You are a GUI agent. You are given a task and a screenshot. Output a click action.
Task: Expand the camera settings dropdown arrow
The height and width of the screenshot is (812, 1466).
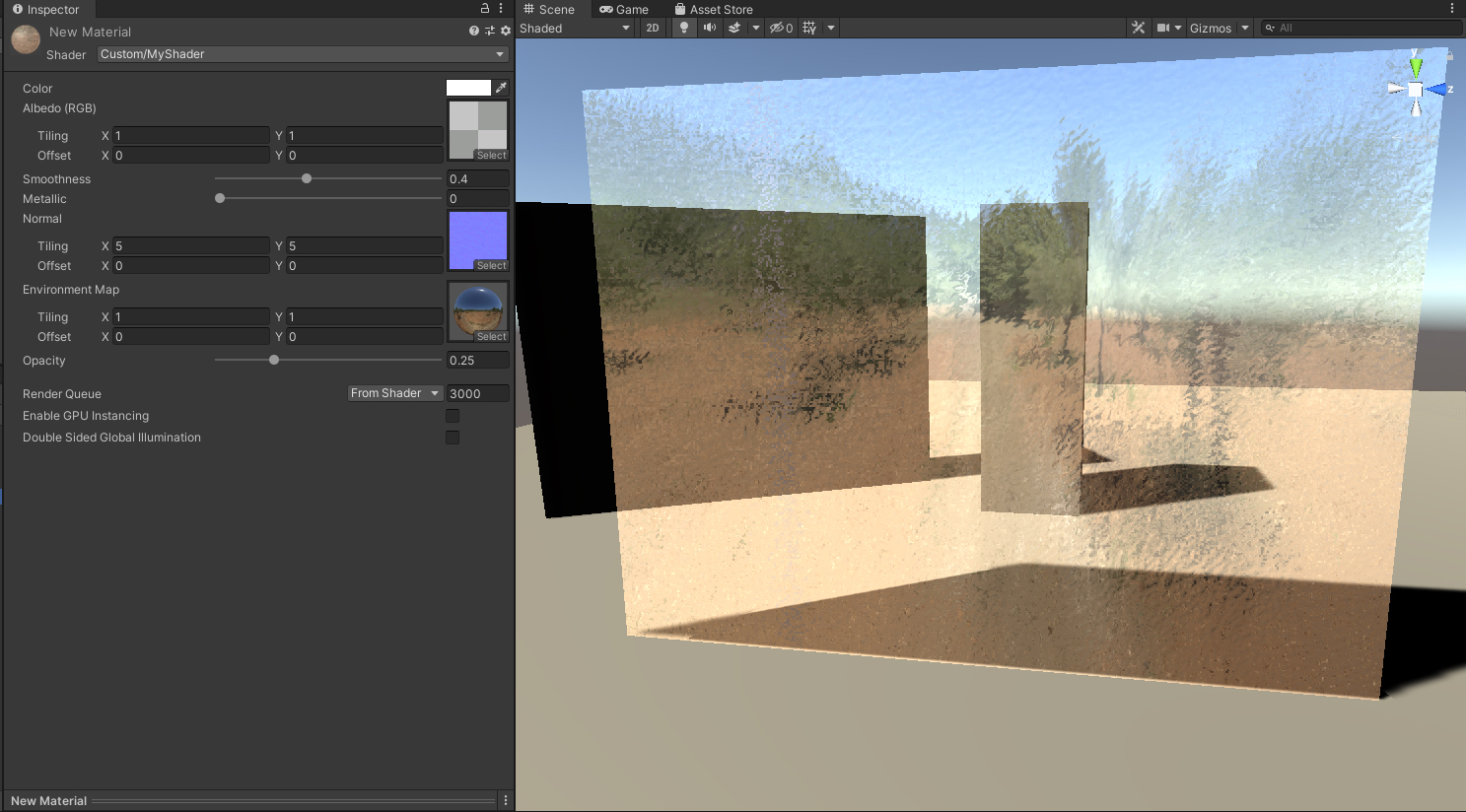(1177, 28)
